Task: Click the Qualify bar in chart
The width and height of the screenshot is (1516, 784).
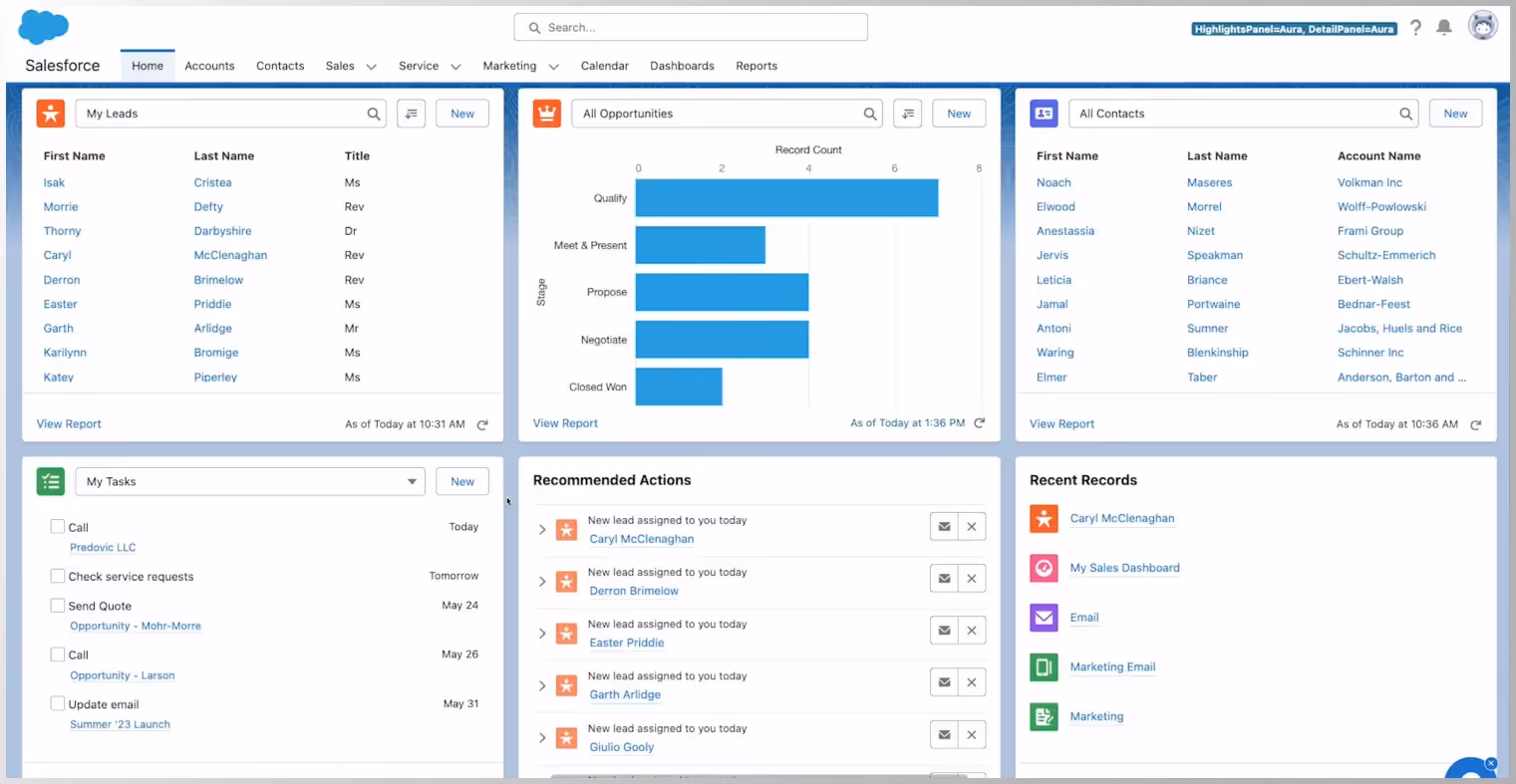Action: point(786,197)
